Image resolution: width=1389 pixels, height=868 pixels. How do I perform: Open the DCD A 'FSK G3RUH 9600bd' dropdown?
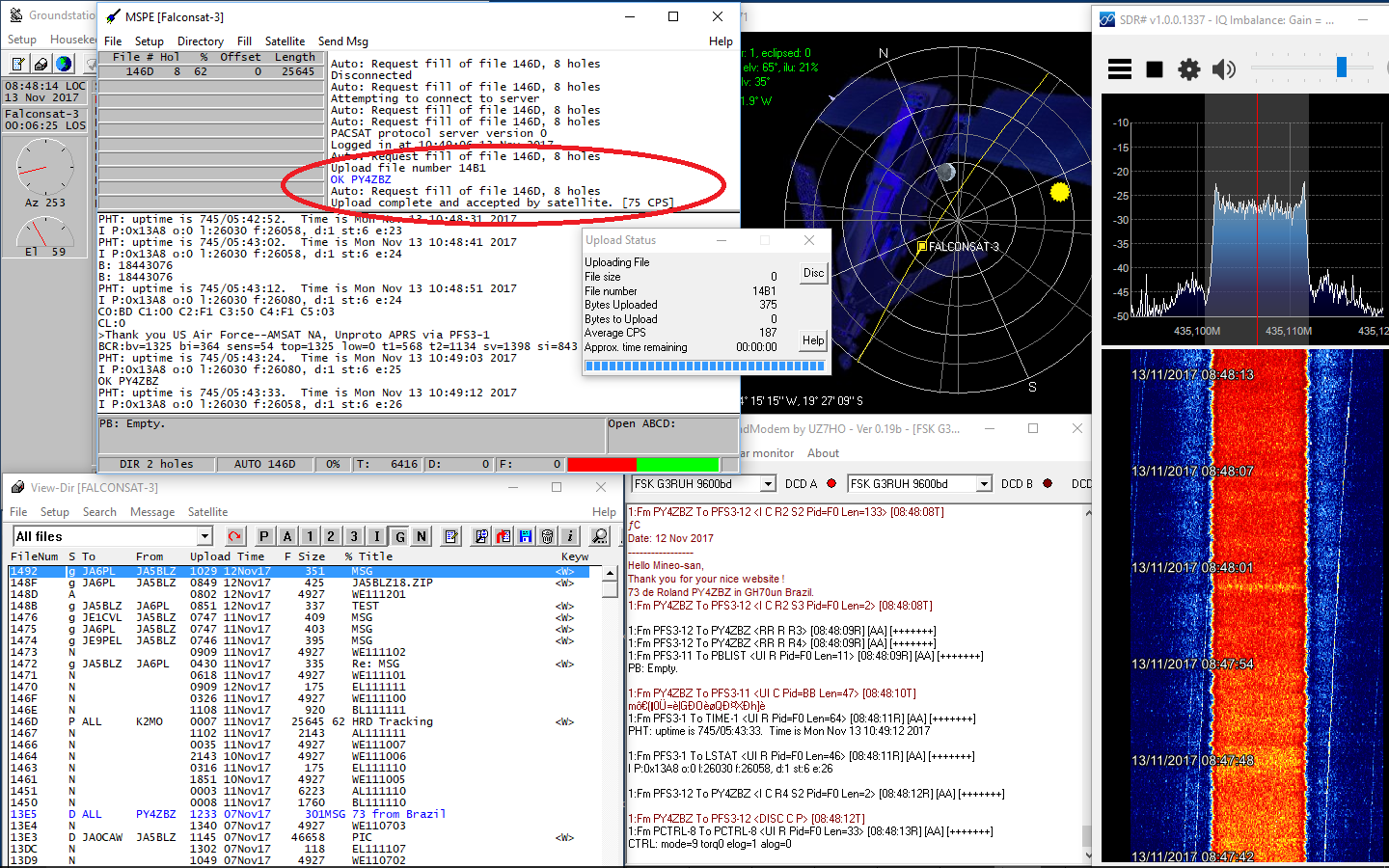click(768, 484)
